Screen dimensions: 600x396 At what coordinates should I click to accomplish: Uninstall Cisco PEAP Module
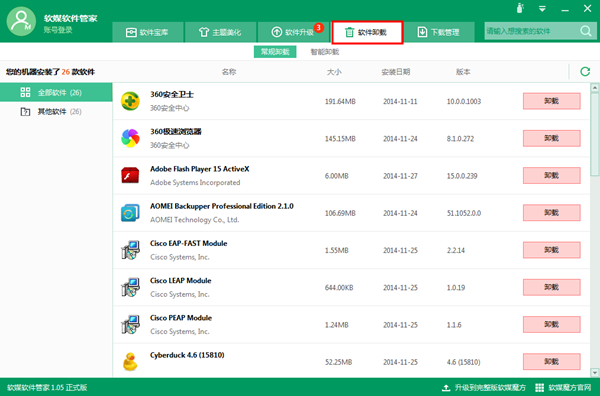(551, 324)
